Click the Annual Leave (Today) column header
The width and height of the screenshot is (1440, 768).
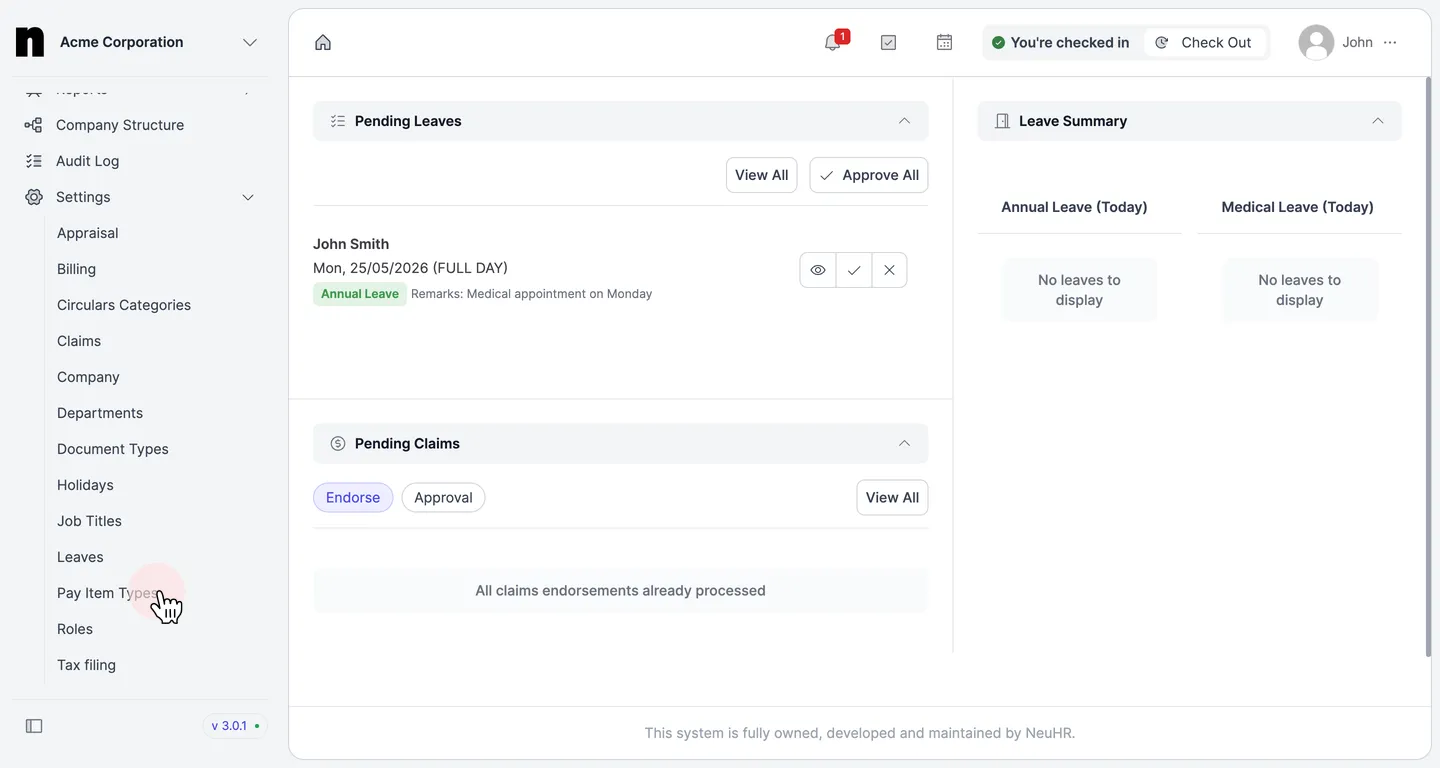(x=1074, y=207)
